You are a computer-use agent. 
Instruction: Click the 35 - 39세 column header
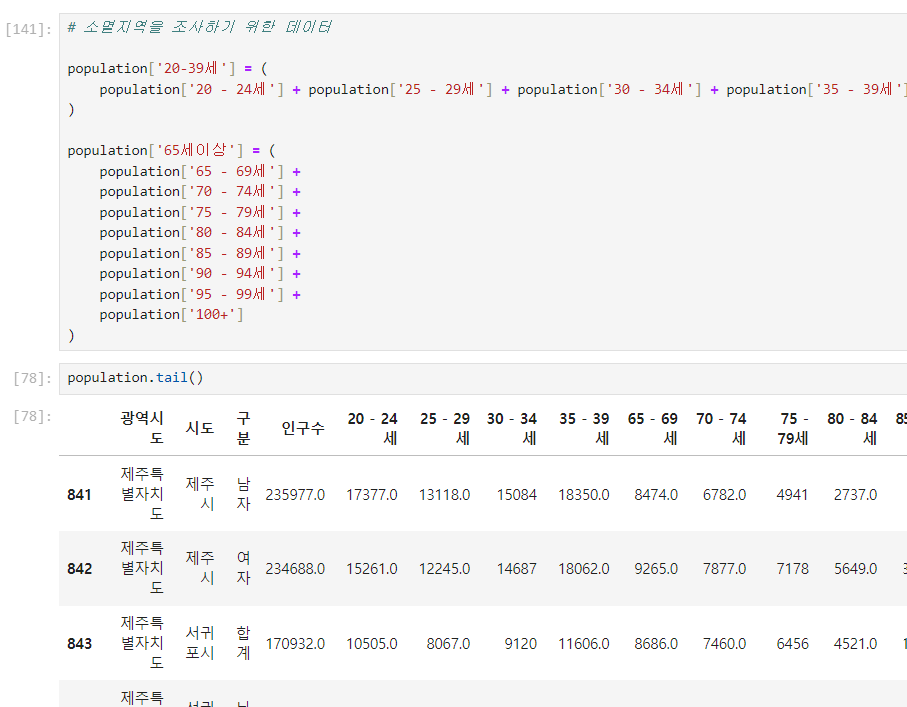[x=584, y=428]
